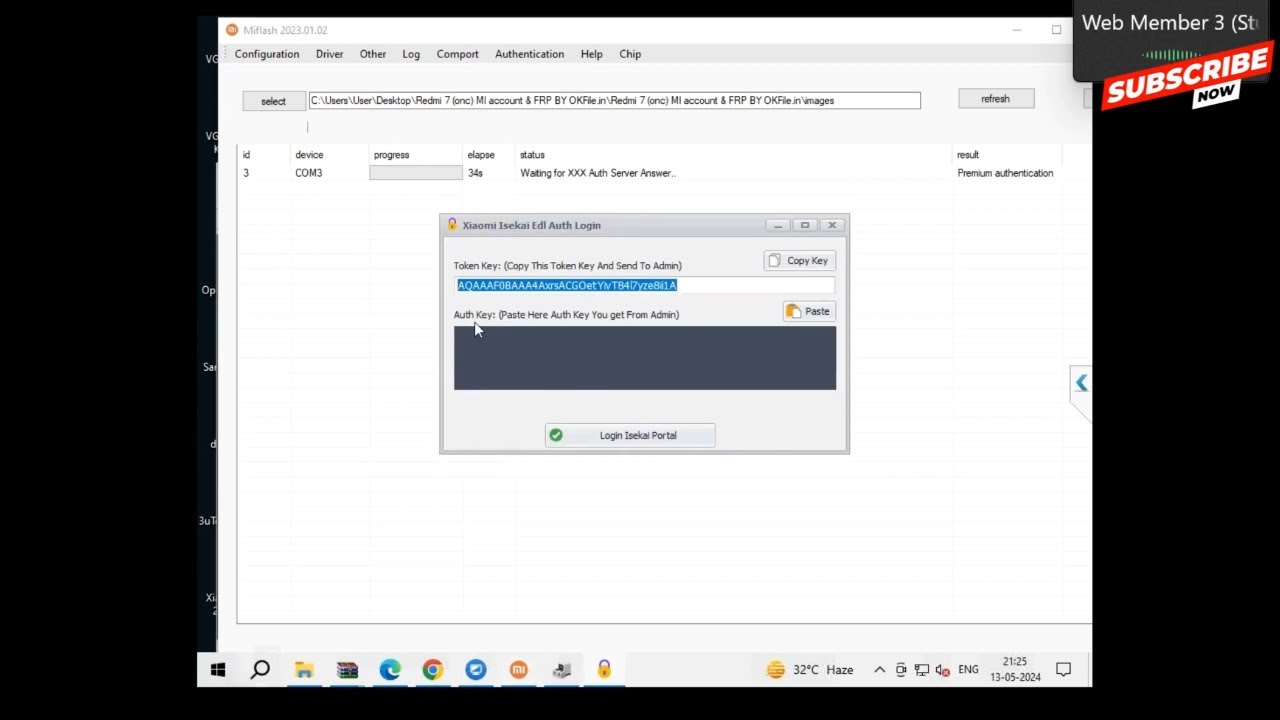Open the Help menu
The width and height of the screenshot is (1280, 720).
click(x=591, y=54)
